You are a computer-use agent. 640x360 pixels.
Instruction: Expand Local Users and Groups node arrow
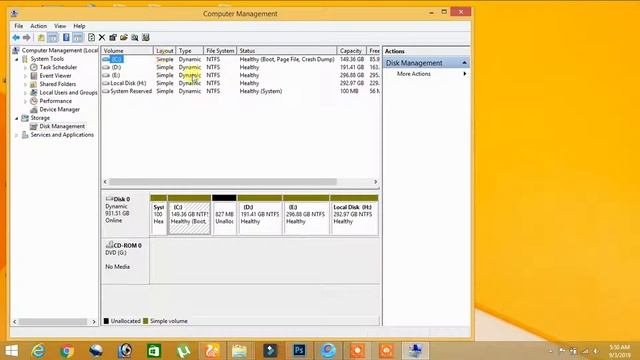point(25,93)
